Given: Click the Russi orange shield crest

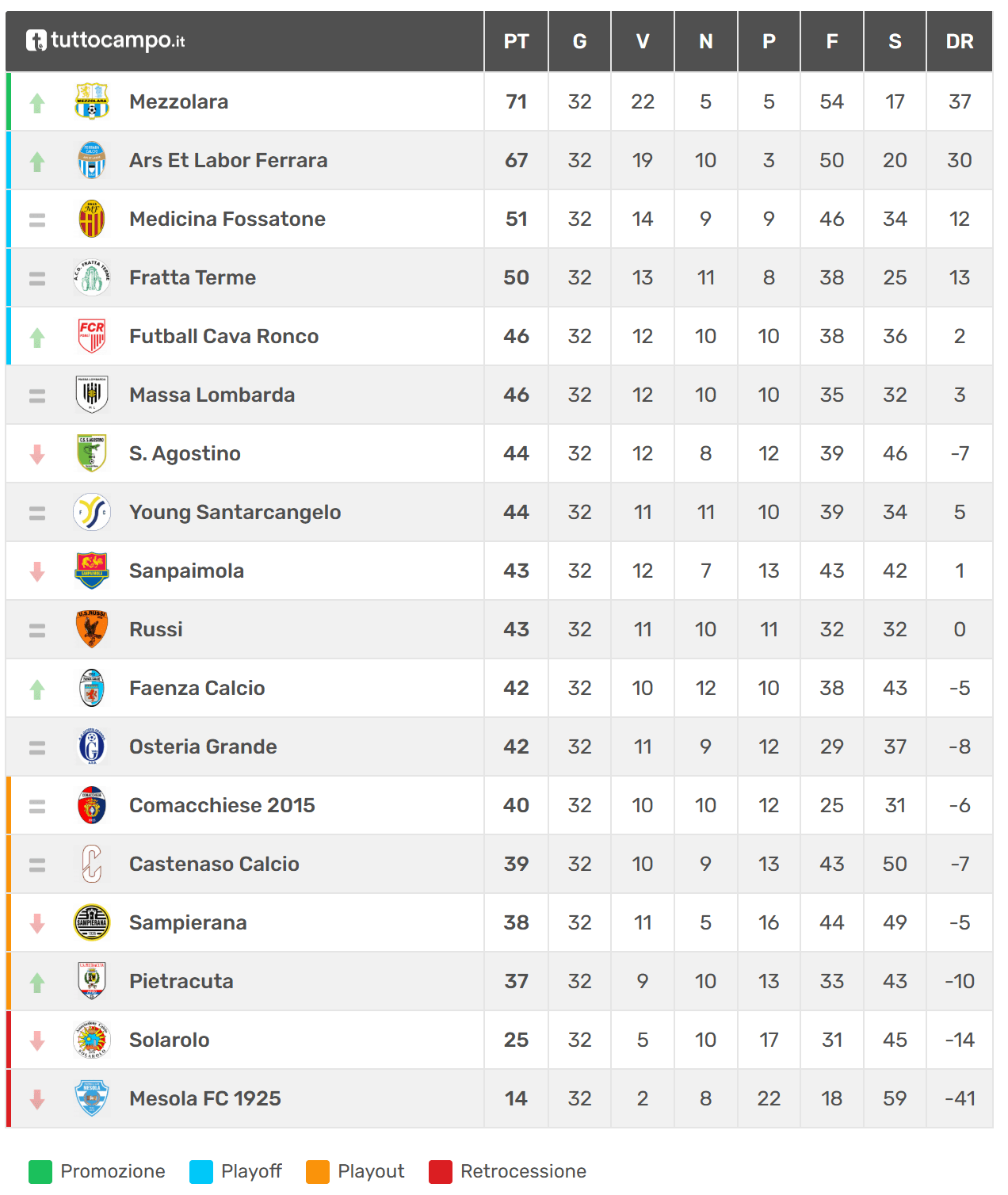Looking at the screenshot, I should (92, 629).
